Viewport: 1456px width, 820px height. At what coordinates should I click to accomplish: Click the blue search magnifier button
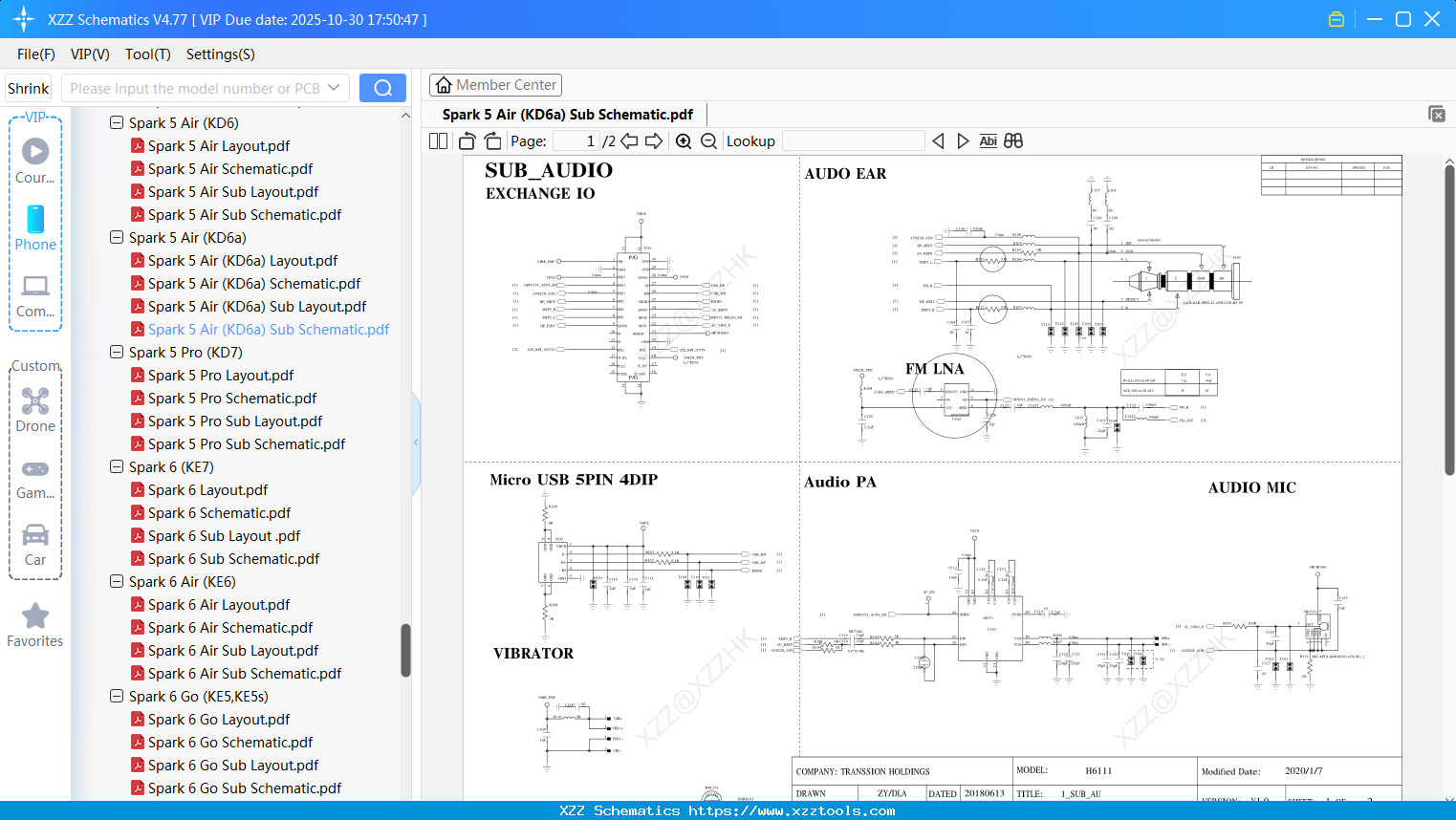(x=382, y=87)
